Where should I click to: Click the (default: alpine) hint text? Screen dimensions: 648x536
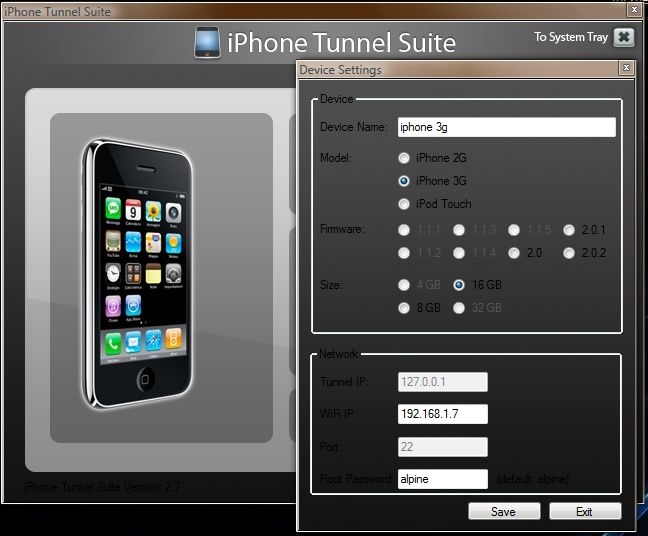tap(533, 479)
